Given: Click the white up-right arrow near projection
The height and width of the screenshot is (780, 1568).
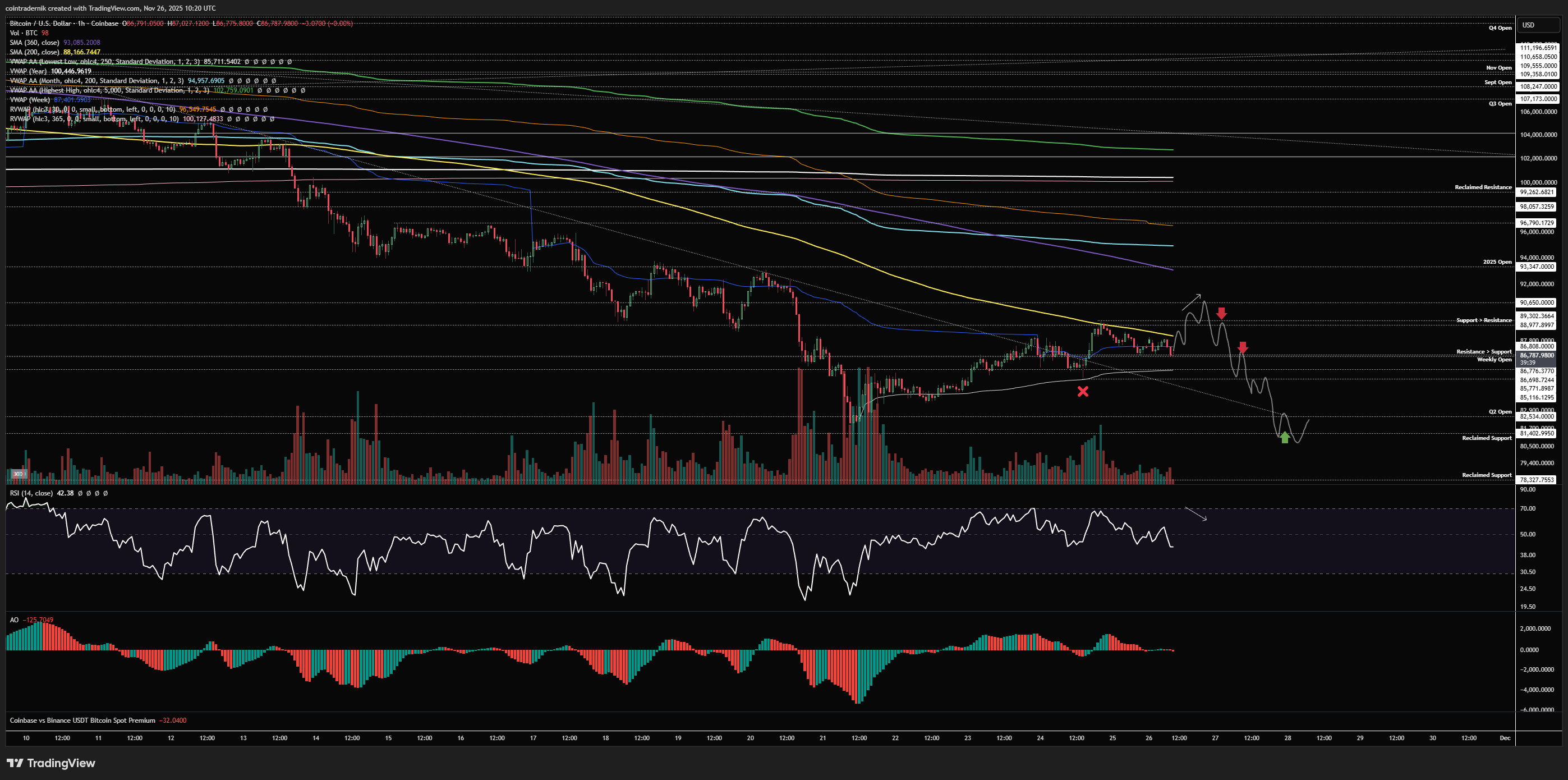Looking at the screenshot, I should tap(1191, 301).
